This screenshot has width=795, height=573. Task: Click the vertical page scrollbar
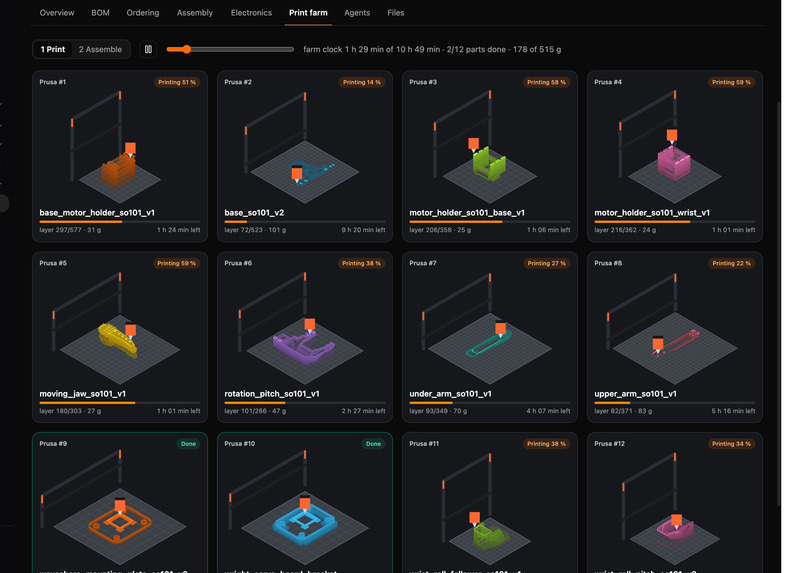780,303
